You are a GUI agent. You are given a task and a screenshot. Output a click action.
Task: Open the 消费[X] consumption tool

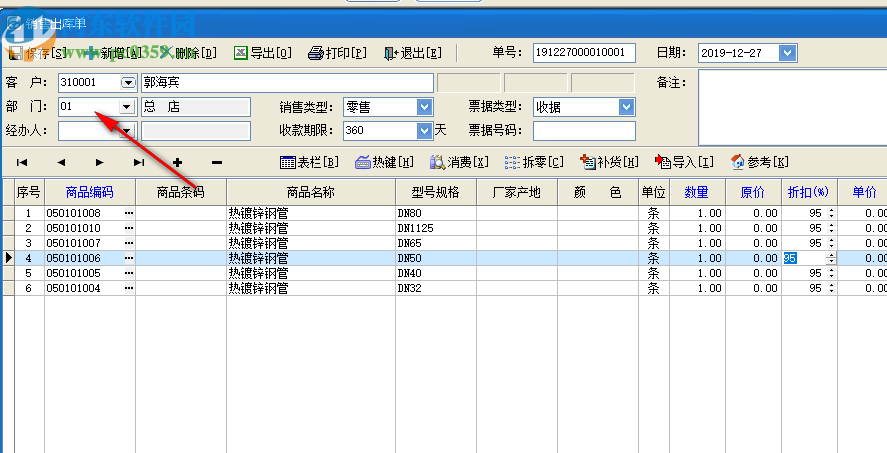pos(459,162)
